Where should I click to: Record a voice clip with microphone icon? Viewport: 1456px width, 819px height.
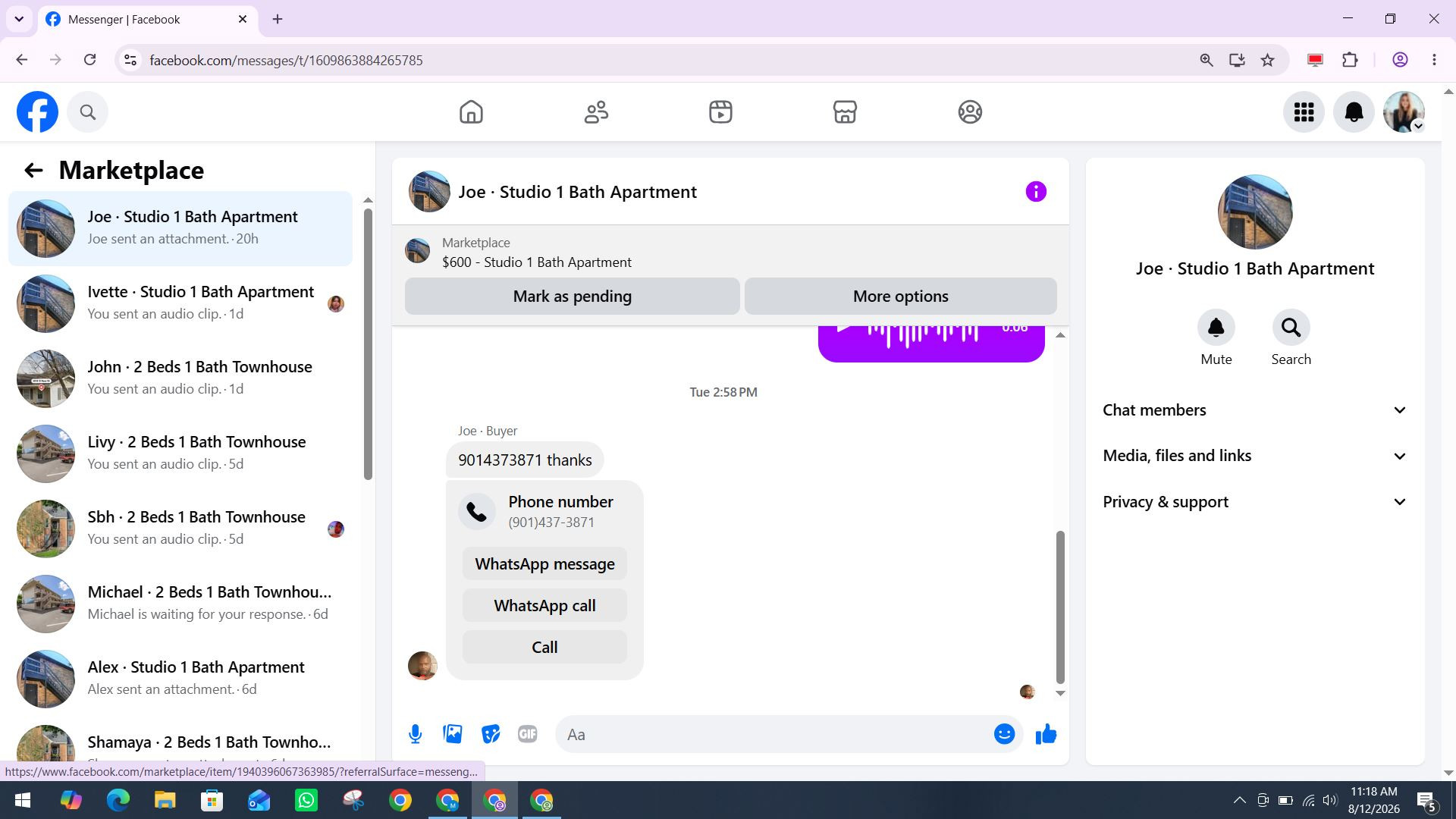(x=415, y=734)
